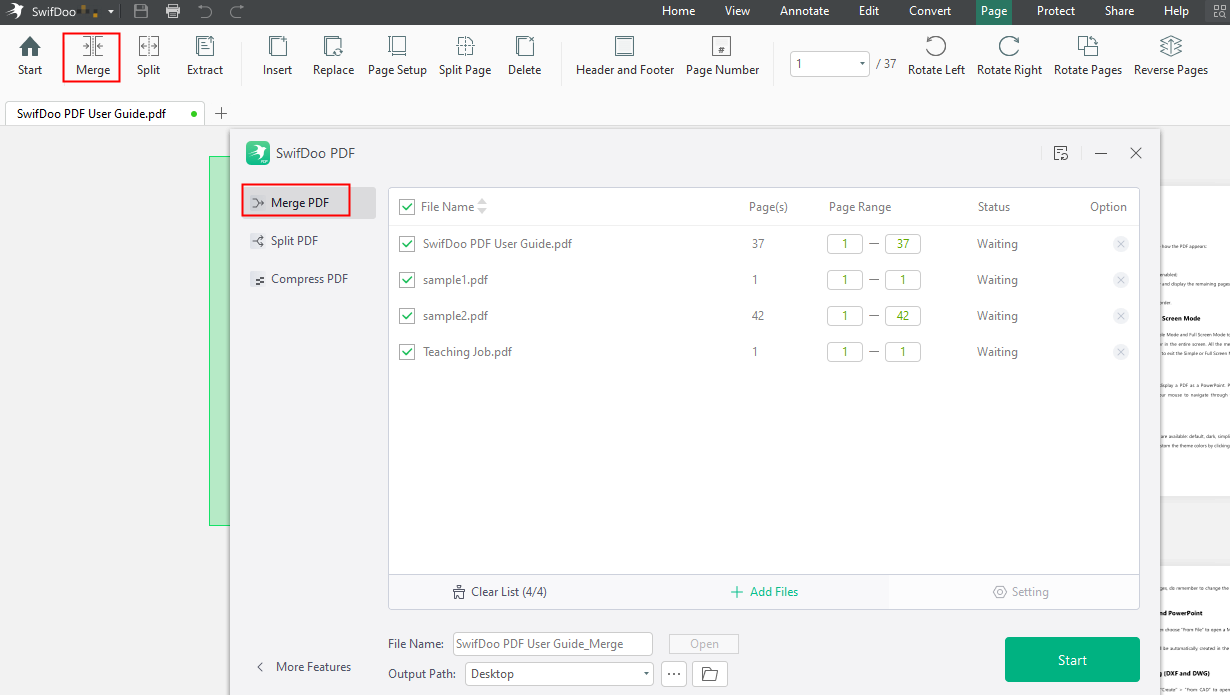The width and height of the screenshot is (1230, 695).
Task: Uncheck SwifDoo PDF User Guide.pdf in the list
Action: pos(407,244)
